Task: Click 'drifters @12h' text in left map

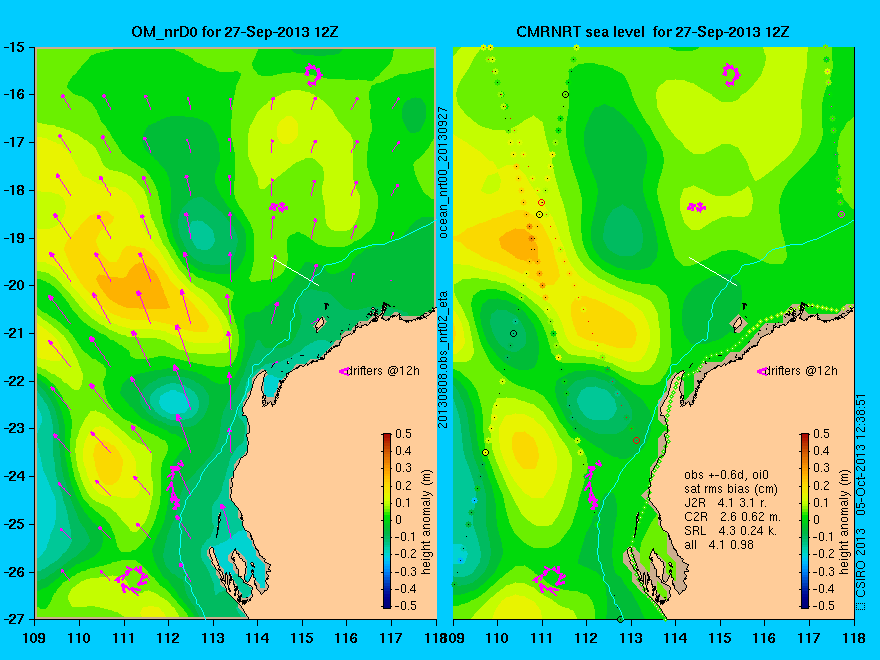Action: click(382, 371)
